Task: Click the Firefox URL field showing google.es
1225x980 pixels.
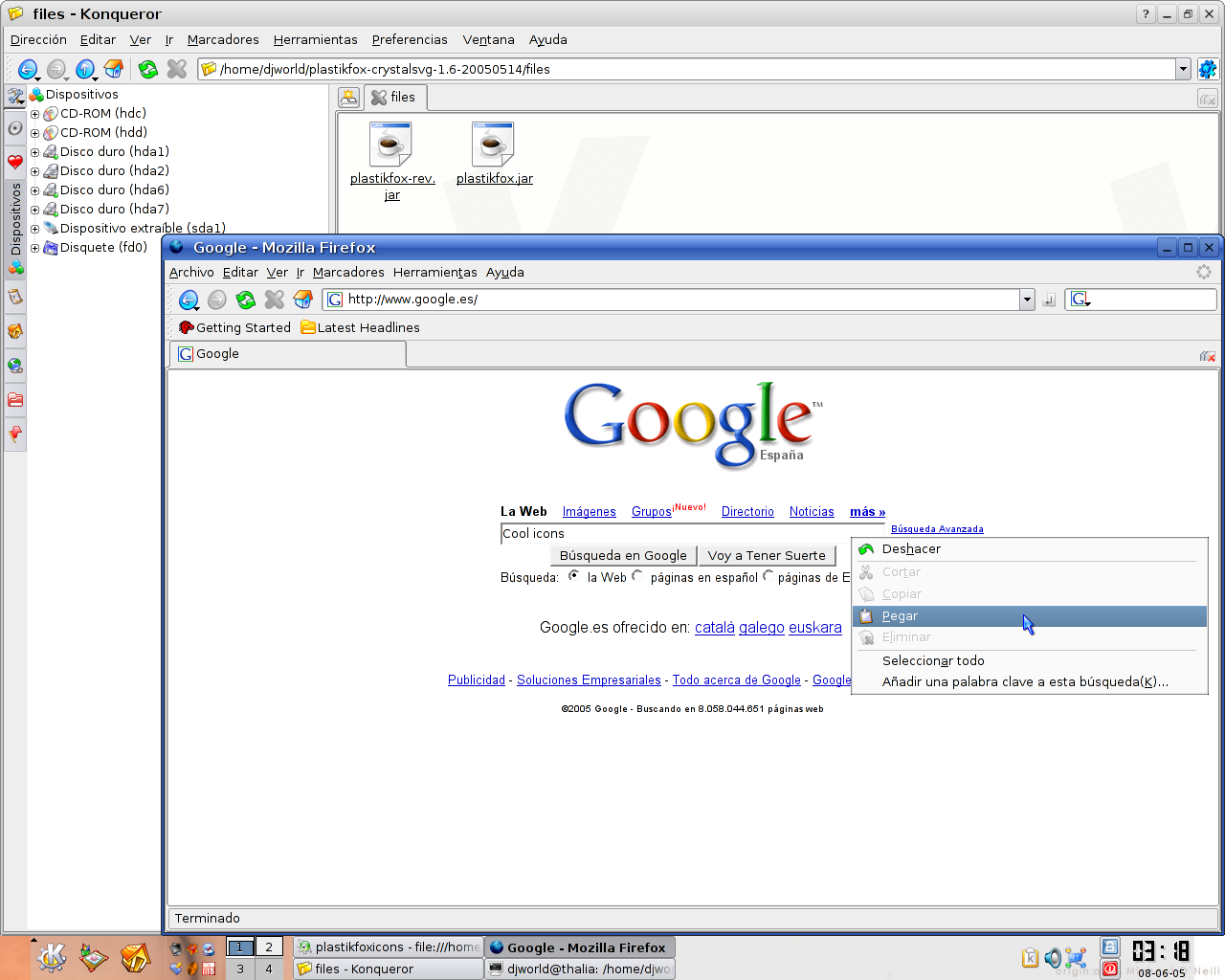Action: coord(672,300)
